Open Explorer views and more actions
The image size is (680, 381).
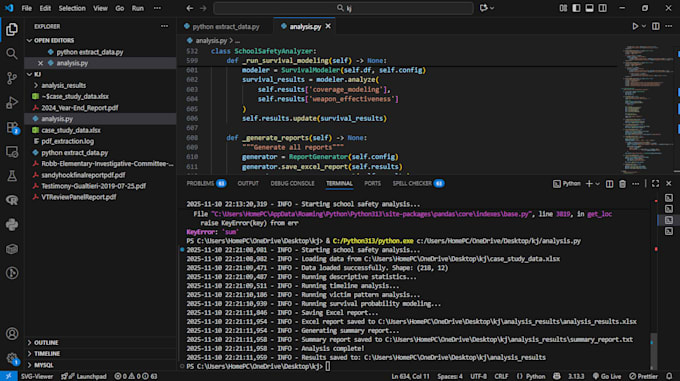click(x=164, y=26)
